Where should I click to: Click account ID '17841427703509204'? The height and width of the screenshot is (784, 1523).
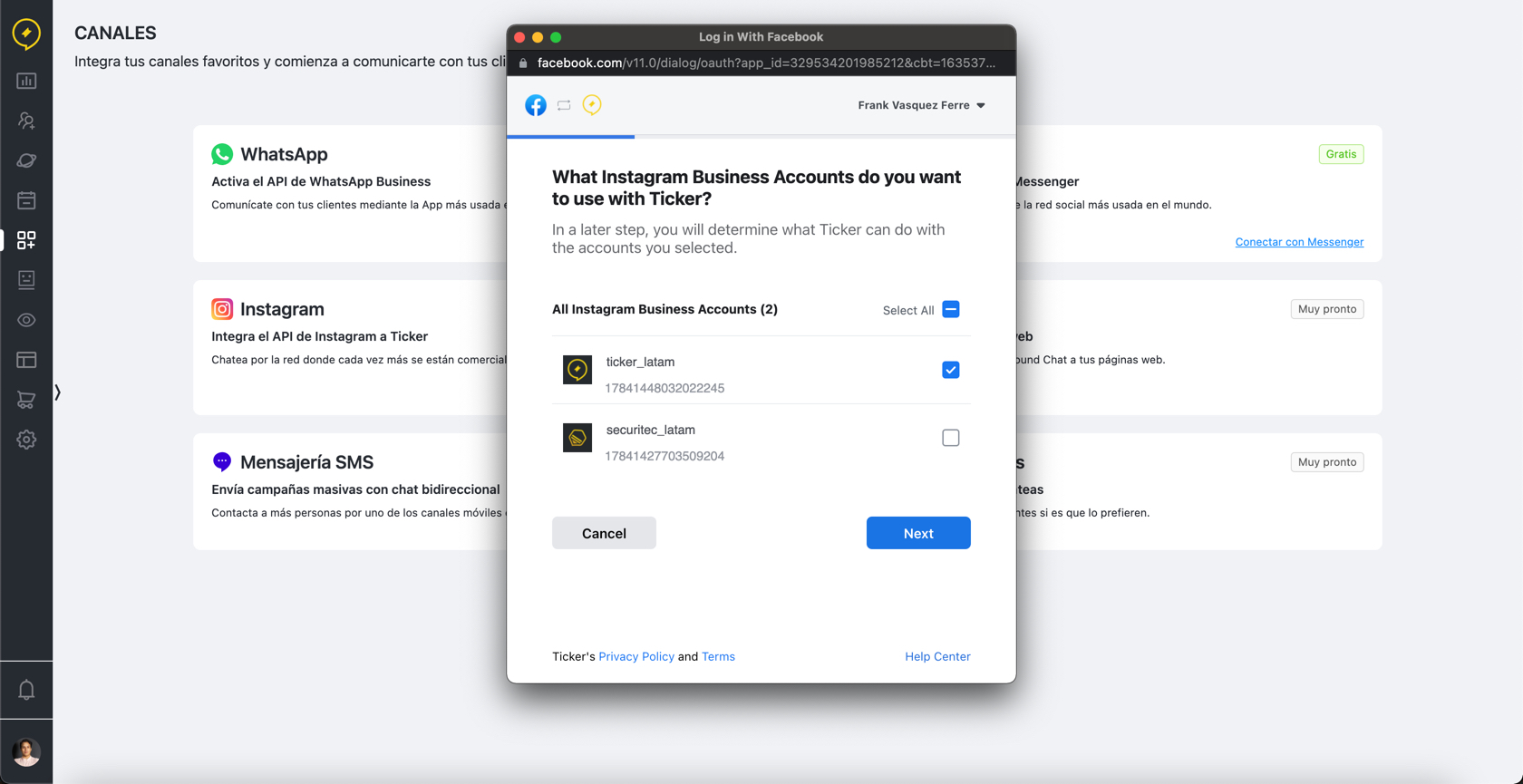[664, 456]
